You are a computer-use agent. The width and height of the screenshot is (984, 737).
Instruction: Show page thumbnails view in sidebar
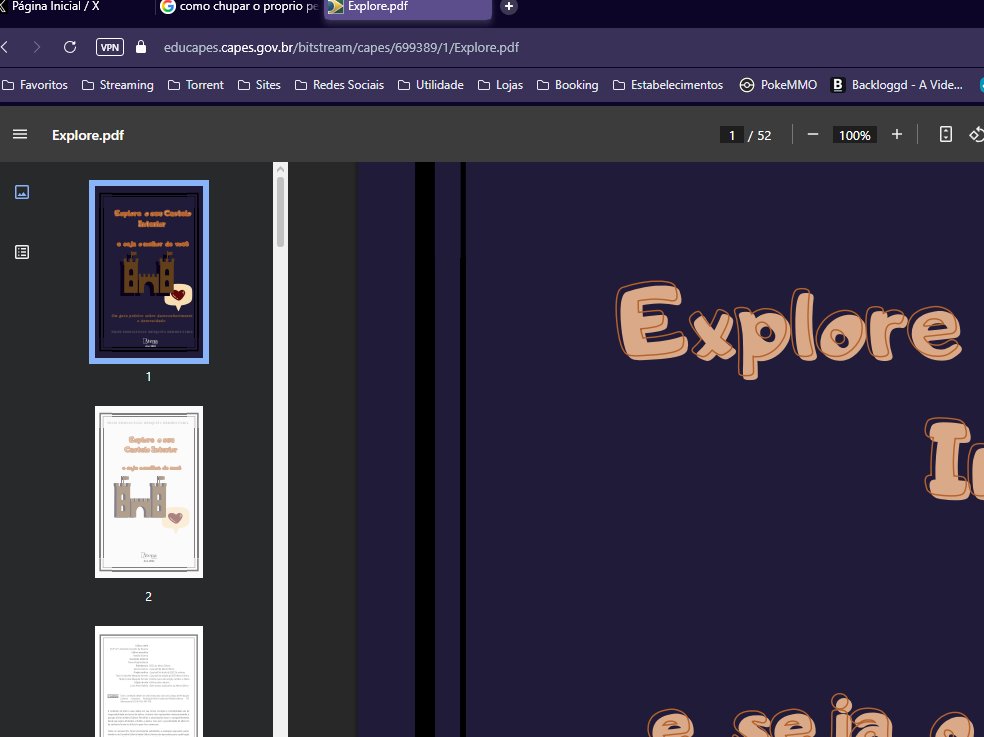click(22, 192)
